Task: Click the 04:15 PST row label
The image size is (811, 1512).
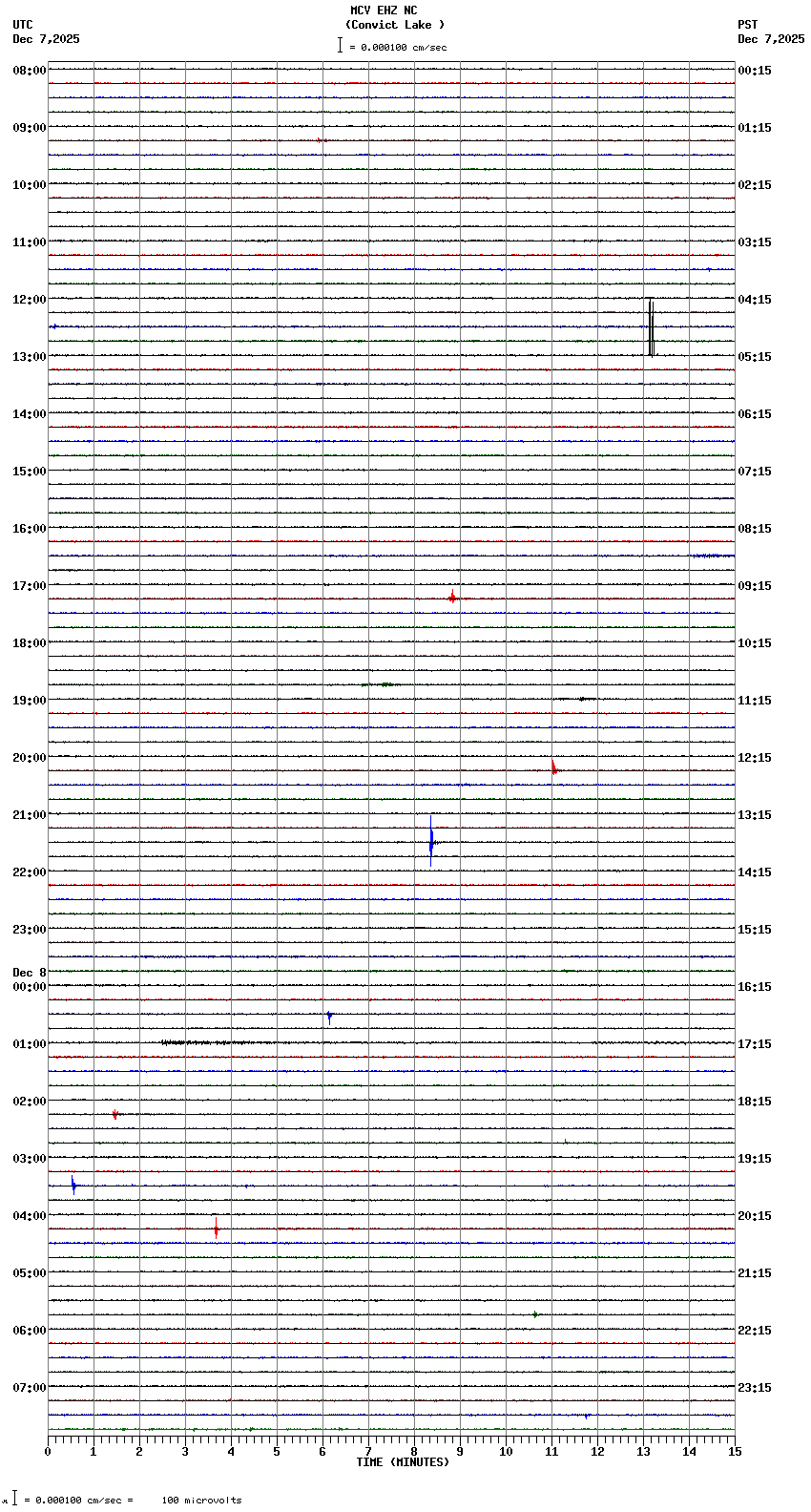Action: point(755,300)
